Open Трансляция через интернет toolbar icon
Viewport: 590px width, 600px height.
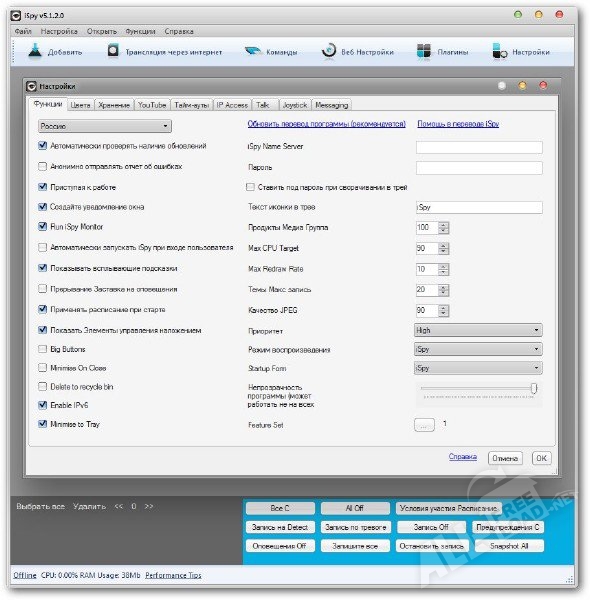pos(113,51)
